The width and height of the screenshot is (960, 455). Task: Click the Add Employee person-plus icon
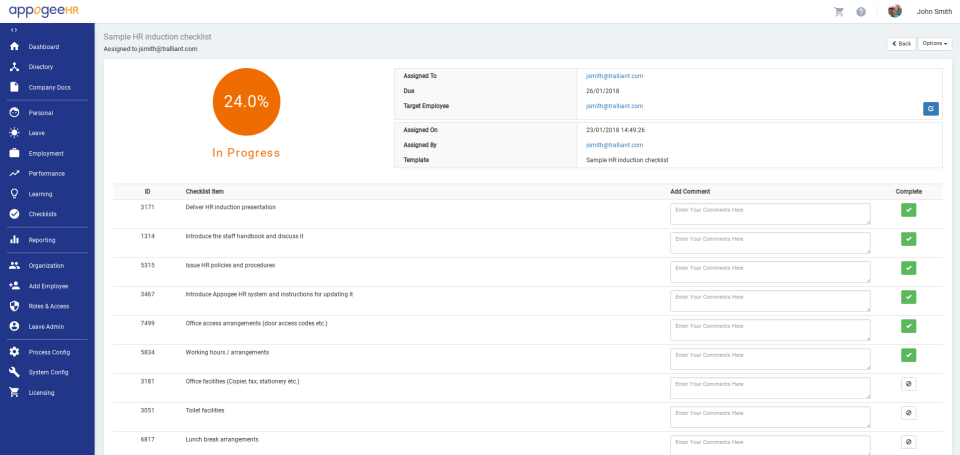(15, 286)
